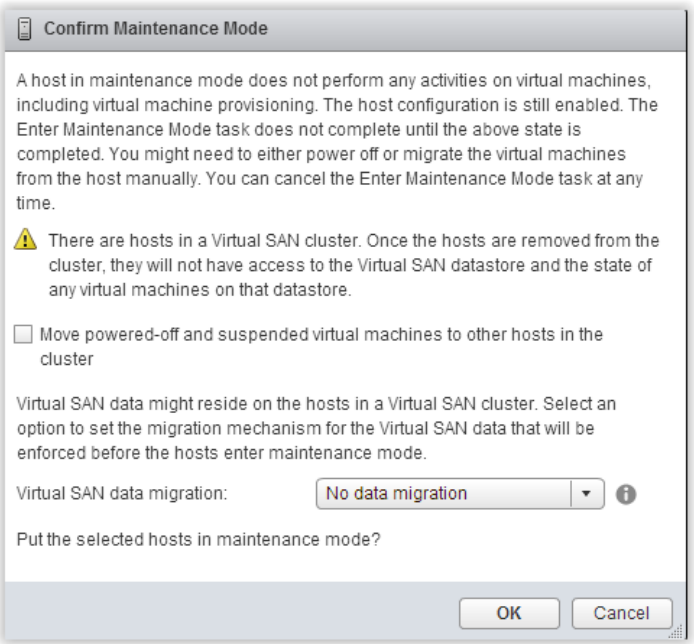Cancel the maintenance mode dialog
Screen dimensions: 694x644
[622, 613]
